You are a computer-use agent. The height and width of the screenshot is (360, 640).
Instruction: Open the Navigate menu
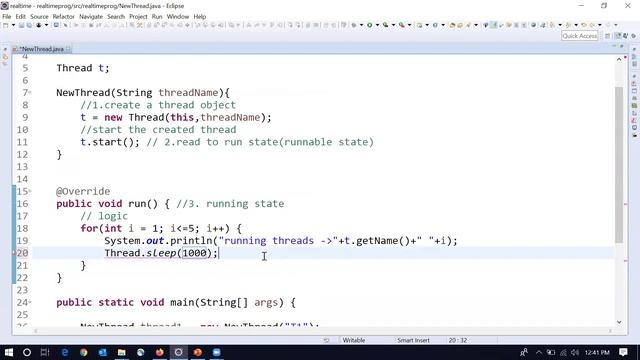pos(91,16)
